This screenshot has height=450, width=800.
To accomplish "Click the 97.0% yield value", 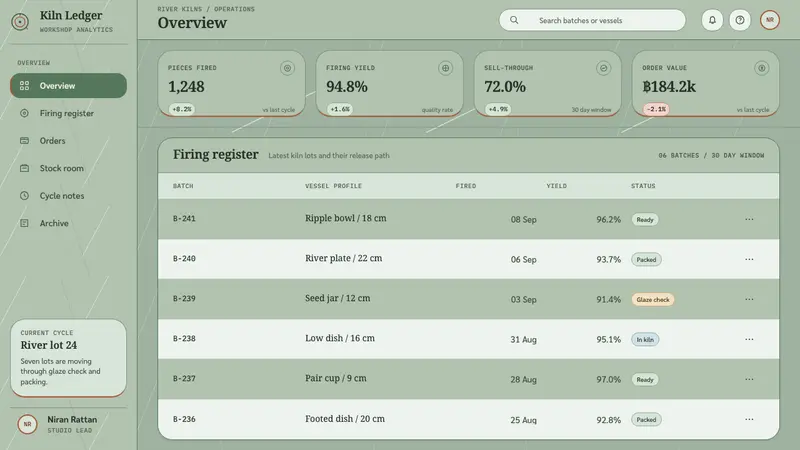I will tap(609, 380).
